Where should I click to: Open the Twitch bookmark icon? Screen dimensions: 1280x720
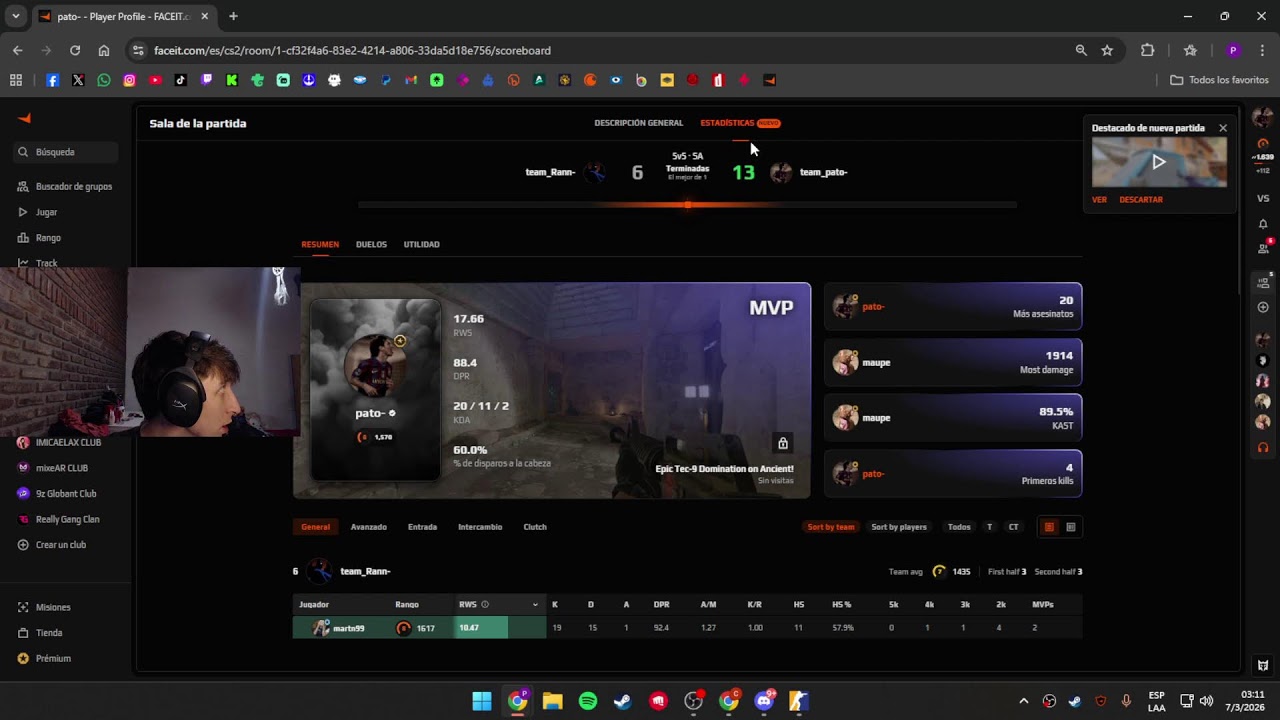pyautogui.click(x=207, y=80)
